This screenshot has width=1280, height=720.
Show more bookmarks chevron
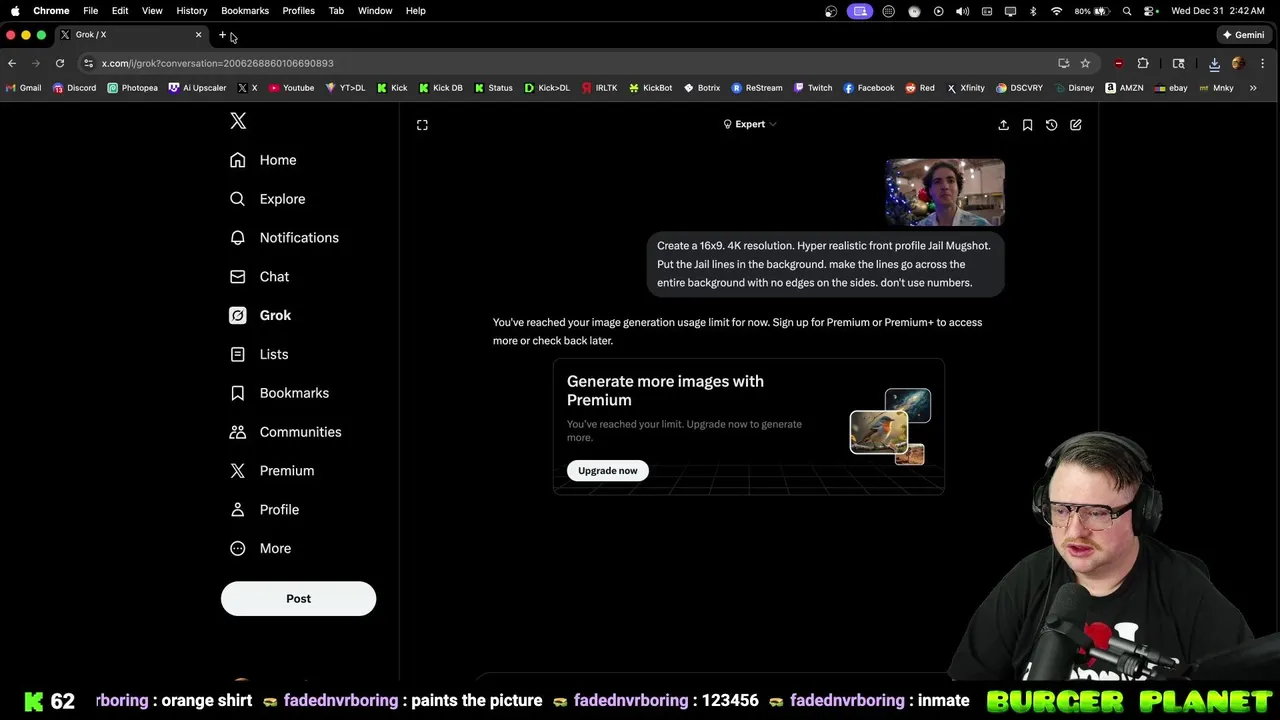tap(1253, 88)
